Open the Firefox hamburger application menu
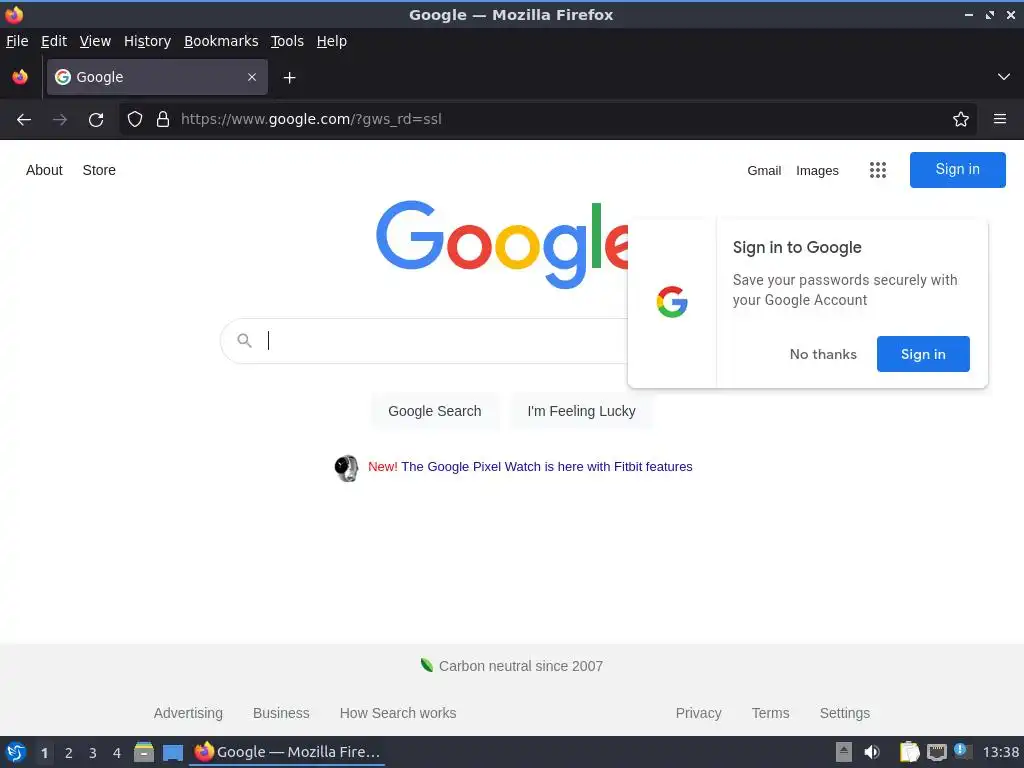 coord(999,119)
